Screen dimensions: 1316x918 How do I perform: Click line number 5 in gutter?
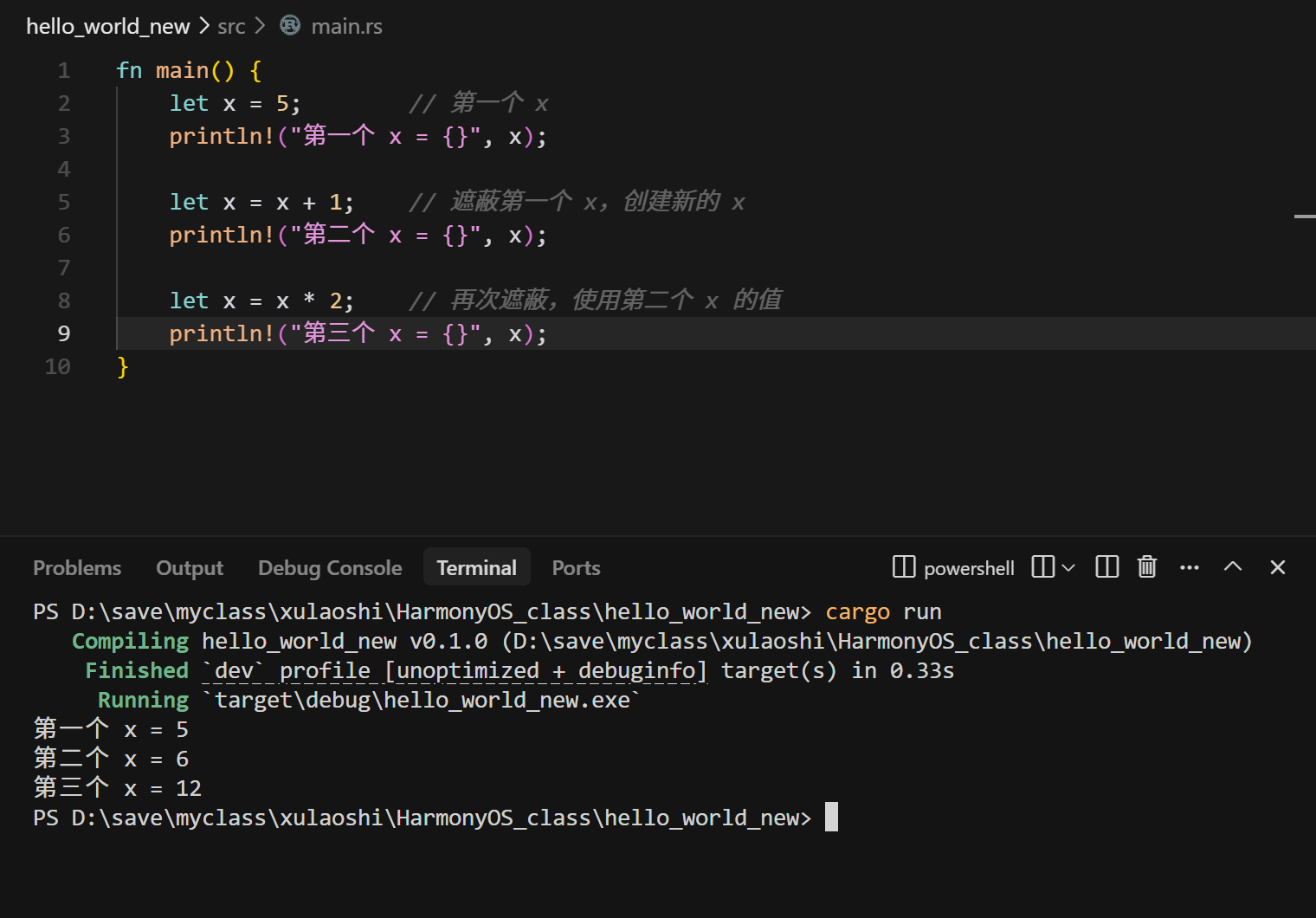pos(63,202)
